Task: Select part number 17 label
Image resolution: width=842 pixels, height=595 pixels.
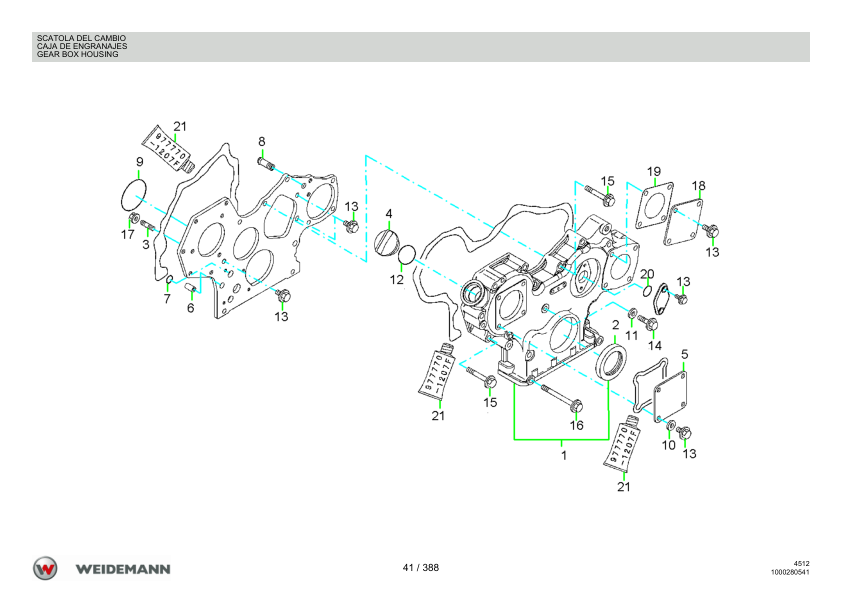Action: (x=128, y=235)
